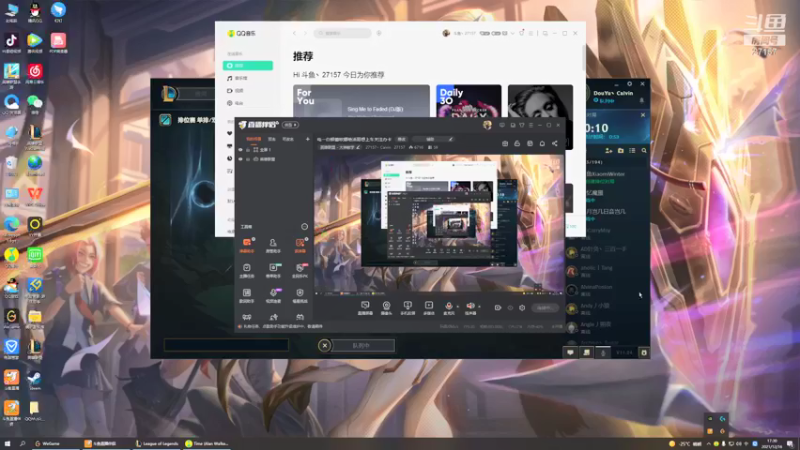Image resolution: width=800 pixels, height=450 pixels.
Task: Open the middle tool in second toolbox row
Action: (273, 270)
